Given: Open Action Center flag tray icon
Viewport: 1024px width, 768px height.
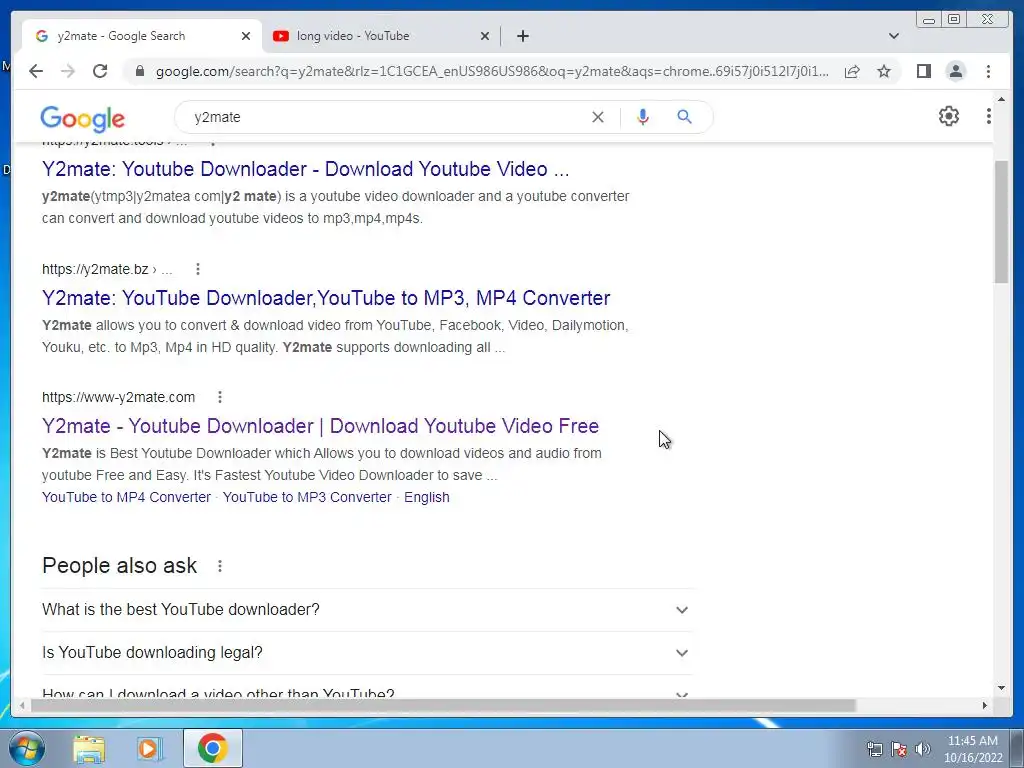Looking at the screenshot, I should (899, 749).
